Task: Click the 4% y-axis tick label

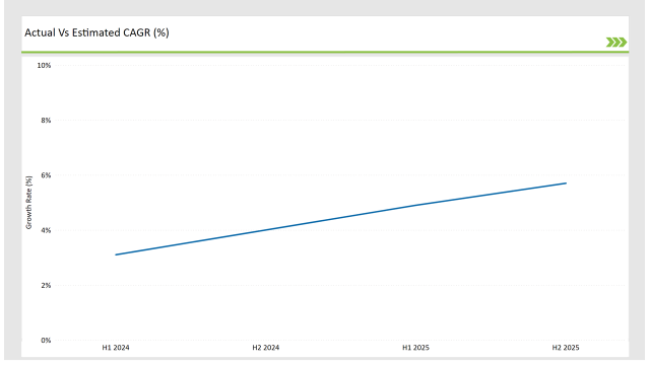Action: (x=46, y=230)
